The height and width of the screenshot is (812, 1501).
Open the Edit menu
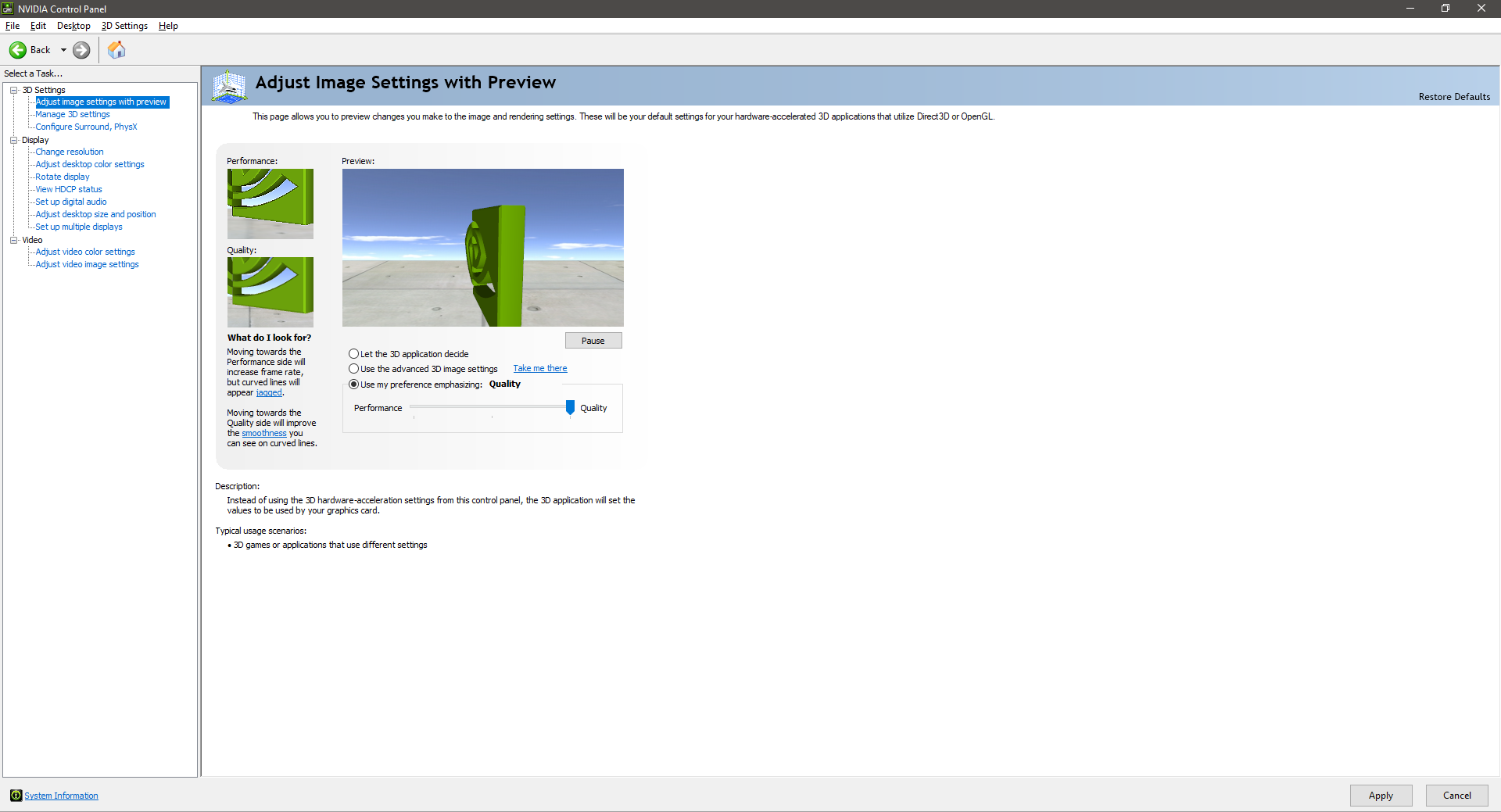coord(38,26)
